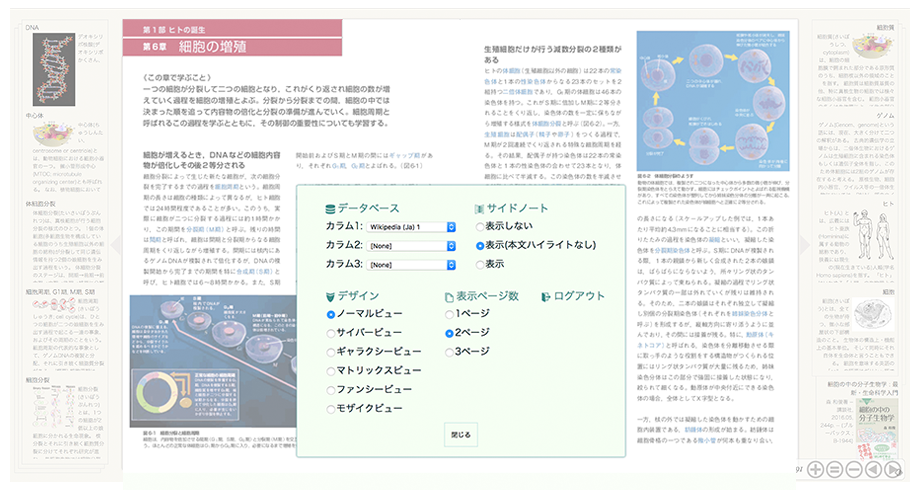This screenshot has width=920, height=490.
Task: Click the 体細胞分裂 heading in left sidebar
Action: (x=40, y=204)
